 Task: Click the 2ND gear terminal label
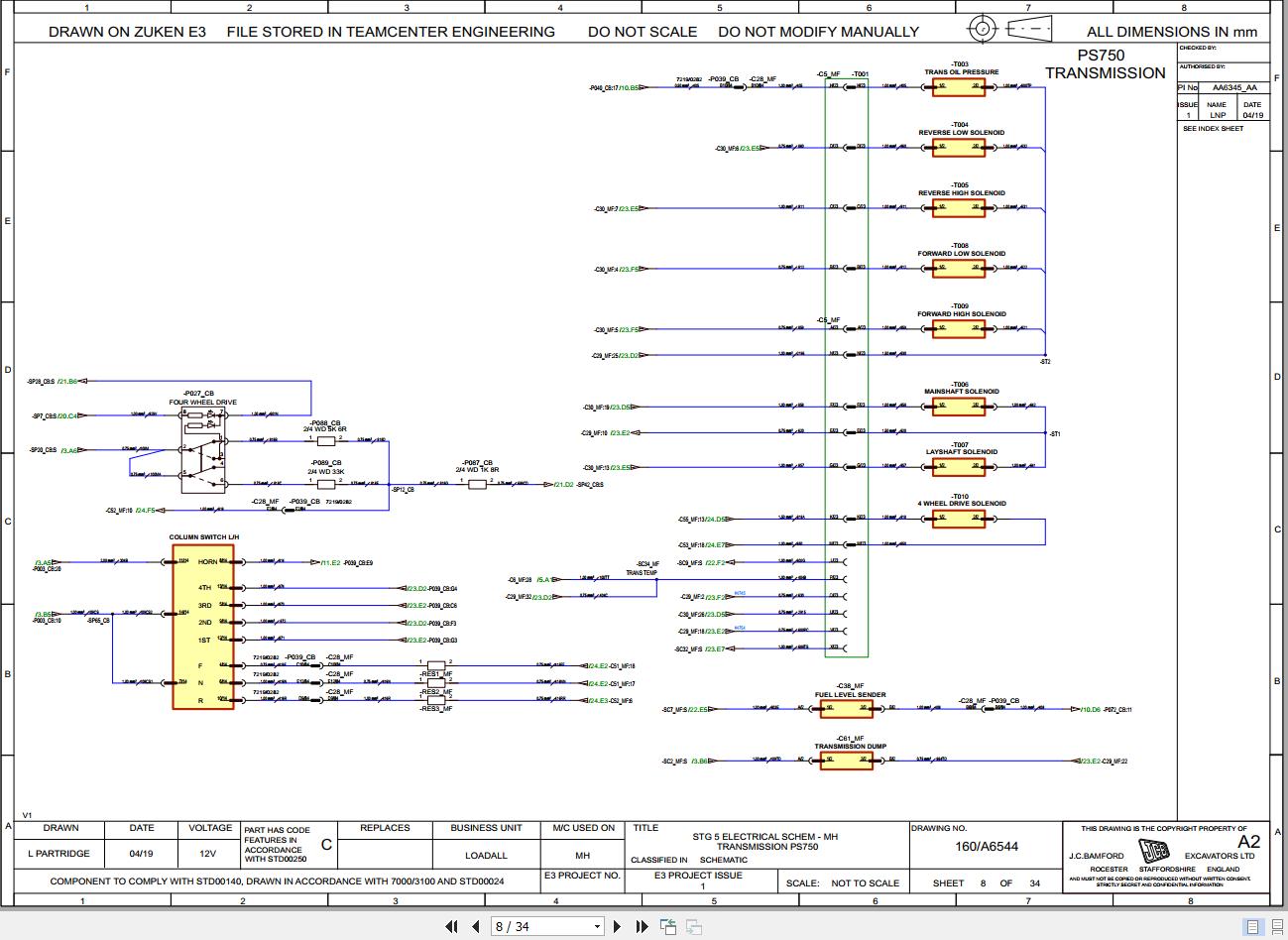[205, 622]
